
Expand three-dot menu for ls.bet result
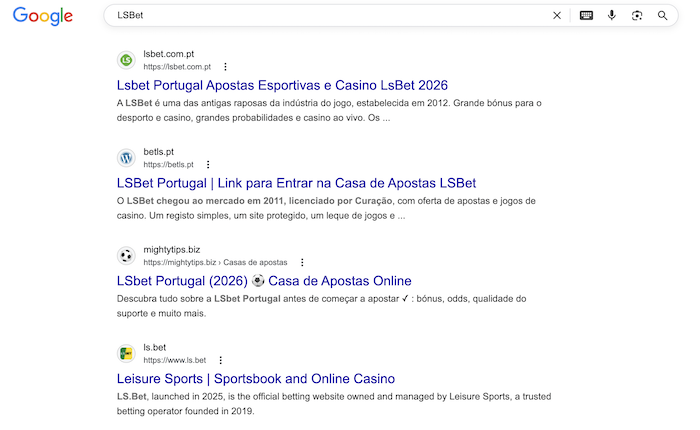coord(220,360)
